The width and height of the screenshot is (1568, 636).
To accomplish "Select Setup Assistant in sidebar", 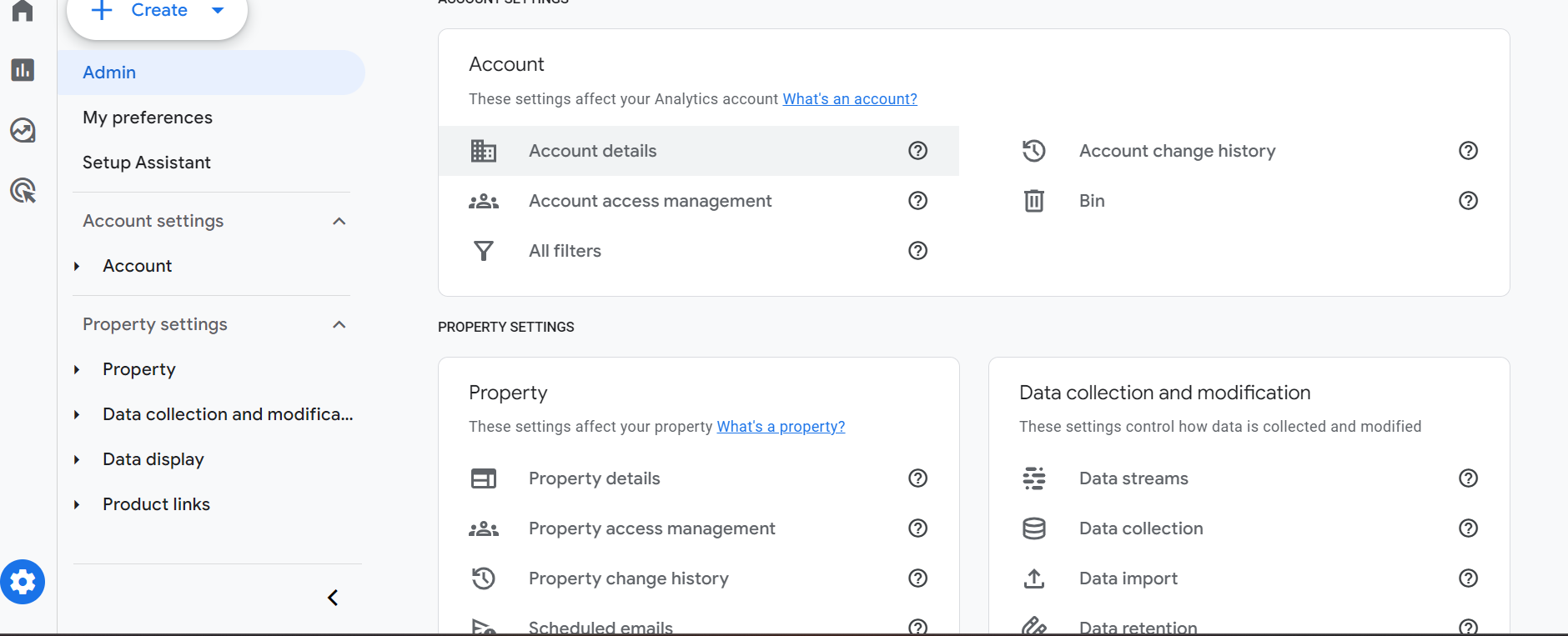I will 147,163.
